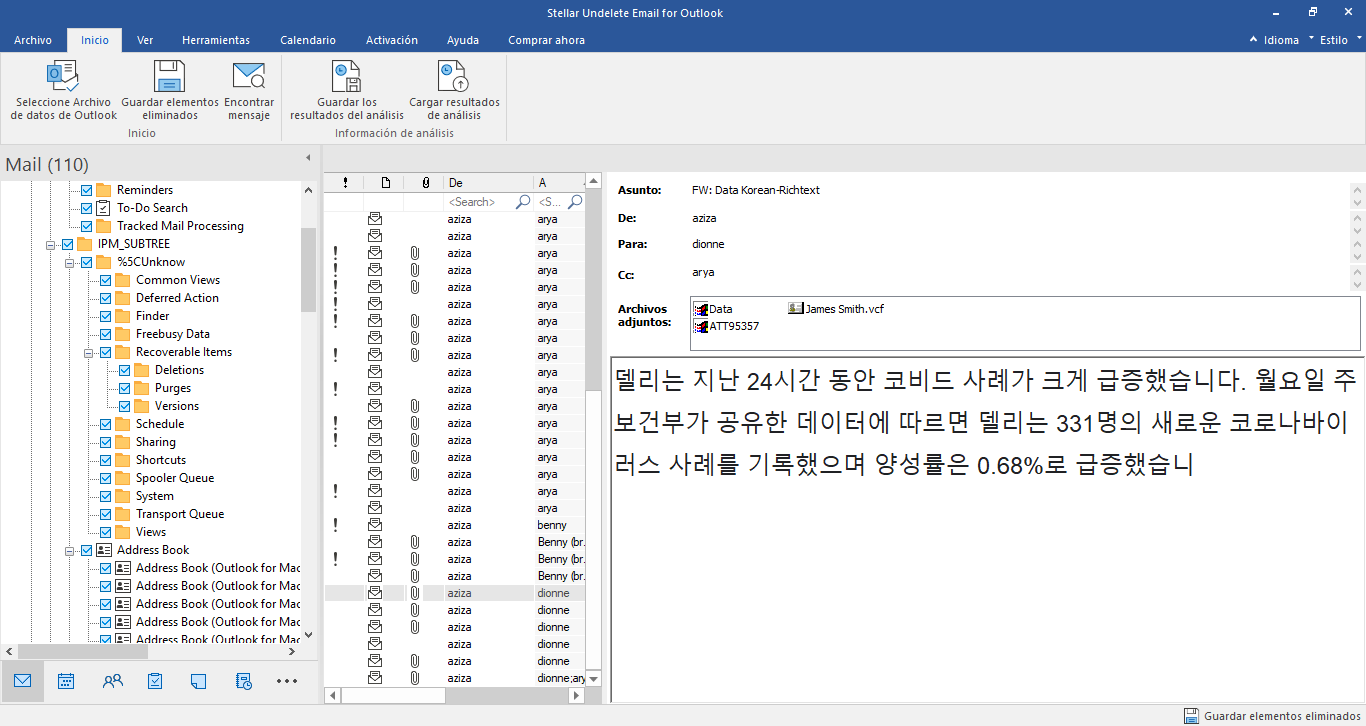This screenshot has height=726, width=1366.
Task: Switch to Calendario tab
Action: point(308,40)
